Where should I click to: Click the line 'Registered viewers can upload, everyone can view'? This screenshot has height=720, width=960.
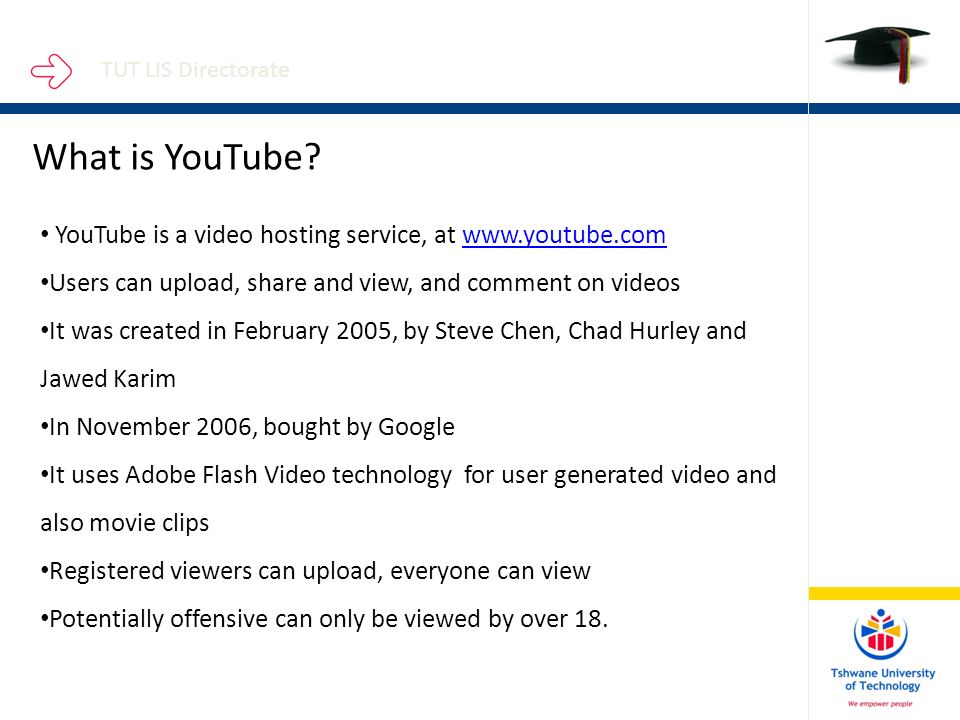[315, 571]
